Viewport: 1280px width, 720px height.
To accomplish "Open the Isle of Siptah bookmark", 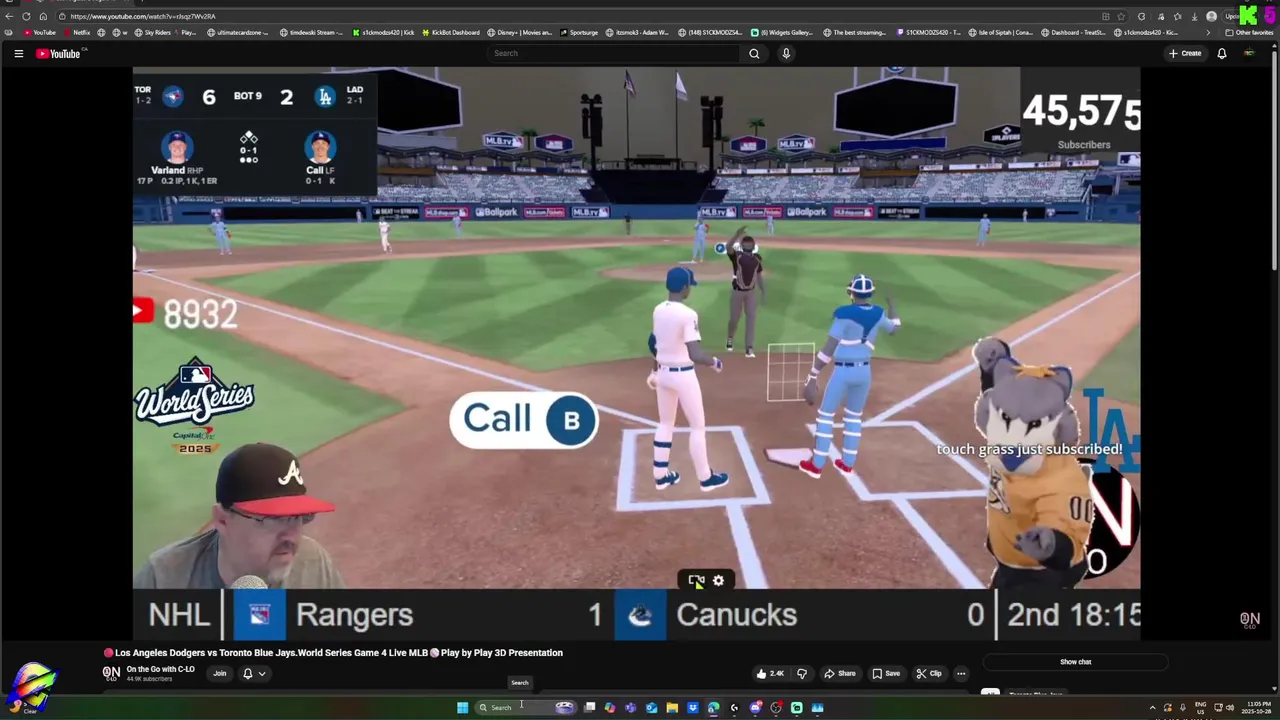I will click(x=1001, y=32).
